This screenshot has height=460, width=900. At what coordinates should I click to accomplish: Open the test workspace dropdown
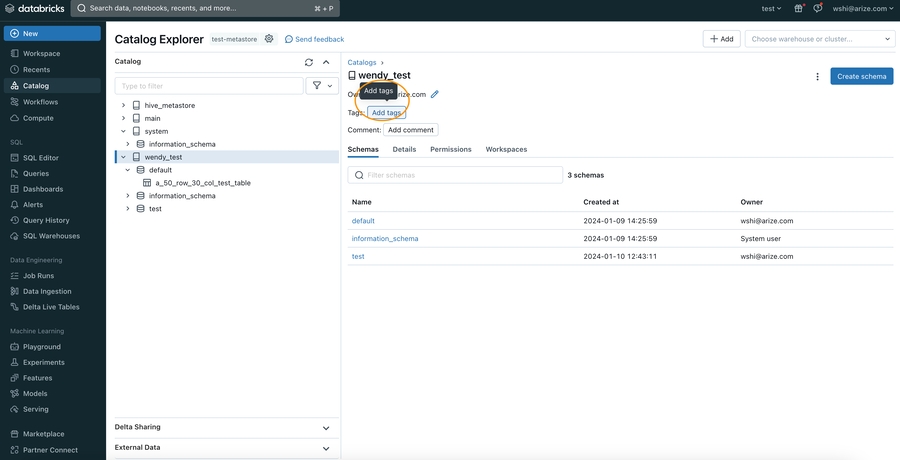pos(771,8)
